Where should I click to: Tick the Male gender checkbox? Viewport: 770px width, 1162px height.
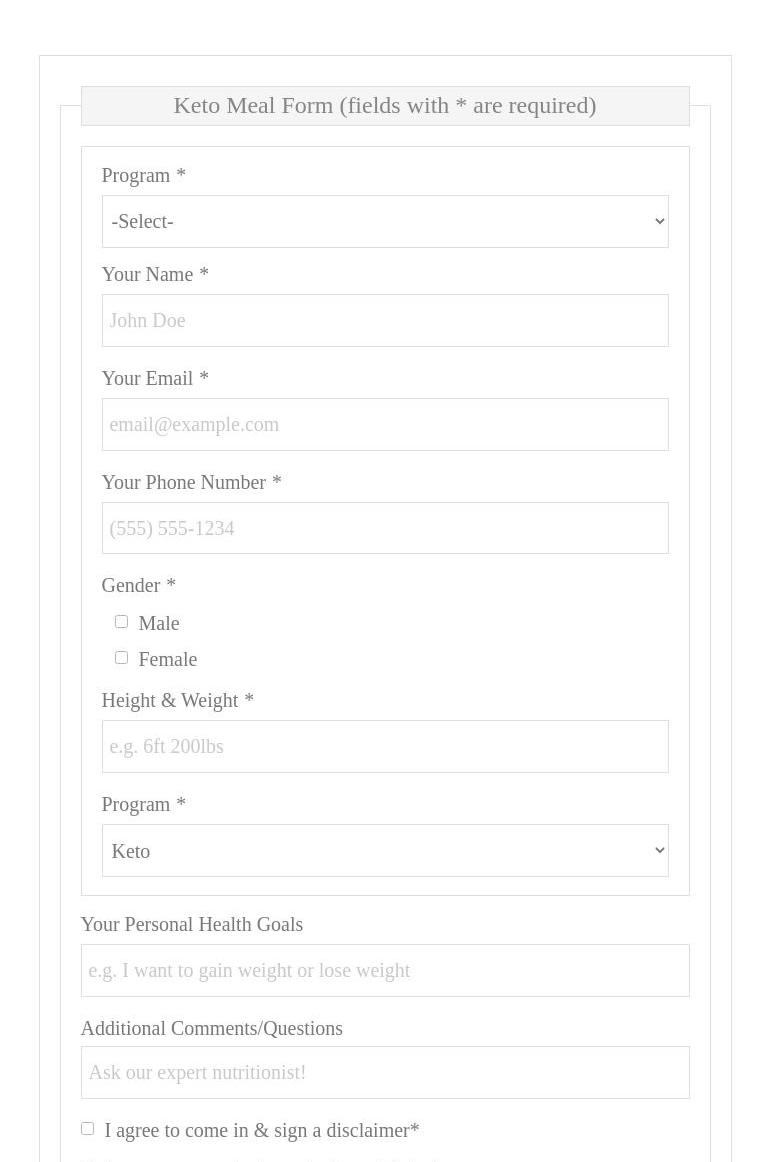click(x=121, y=622)
